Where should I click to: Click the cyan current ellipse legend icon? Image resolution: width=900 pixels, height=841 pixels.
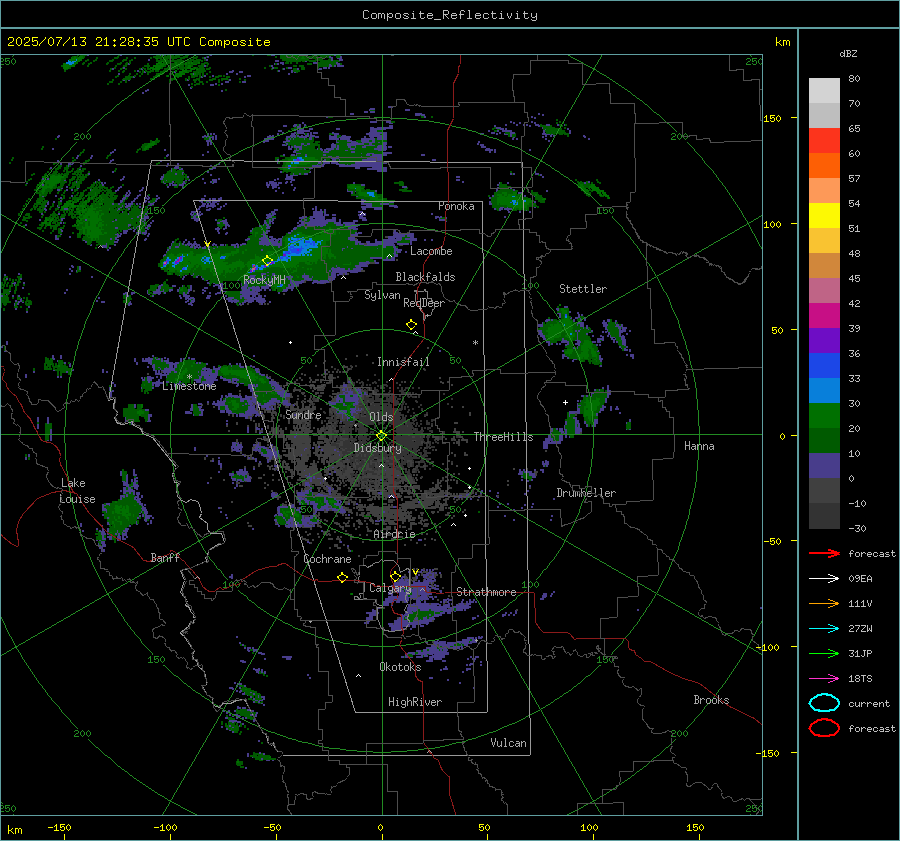click(x=824, y=703)
